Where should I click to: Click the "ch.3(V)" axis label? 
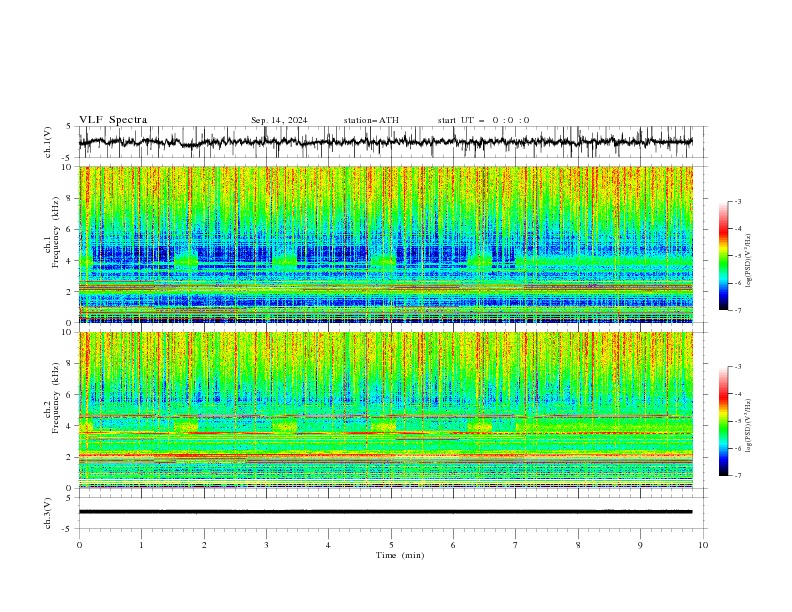[48, 513]
